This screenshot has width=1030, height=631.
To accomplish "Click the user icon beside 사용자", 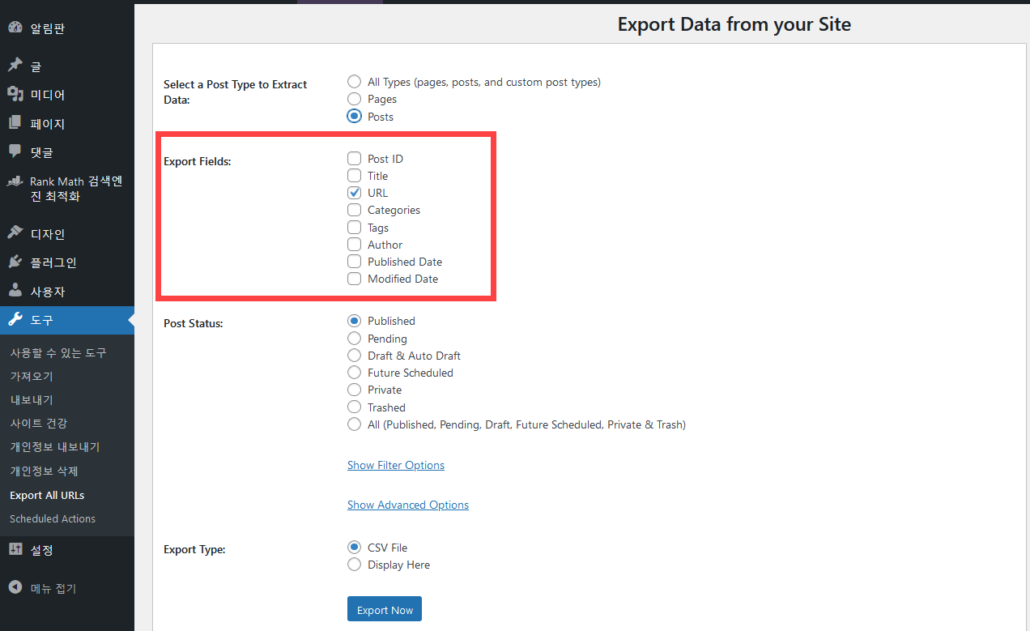I will [15, 290].
